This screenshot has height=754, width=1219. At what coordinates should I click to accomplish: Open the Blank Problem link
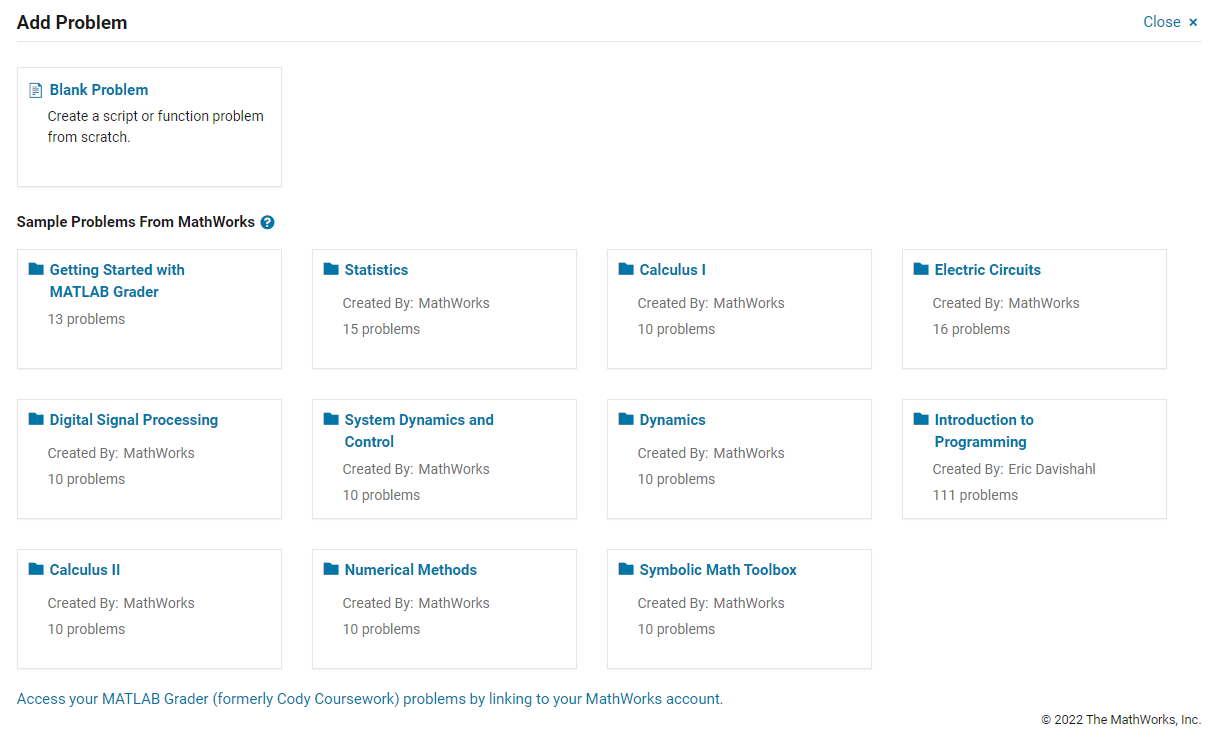pos(99,90)
